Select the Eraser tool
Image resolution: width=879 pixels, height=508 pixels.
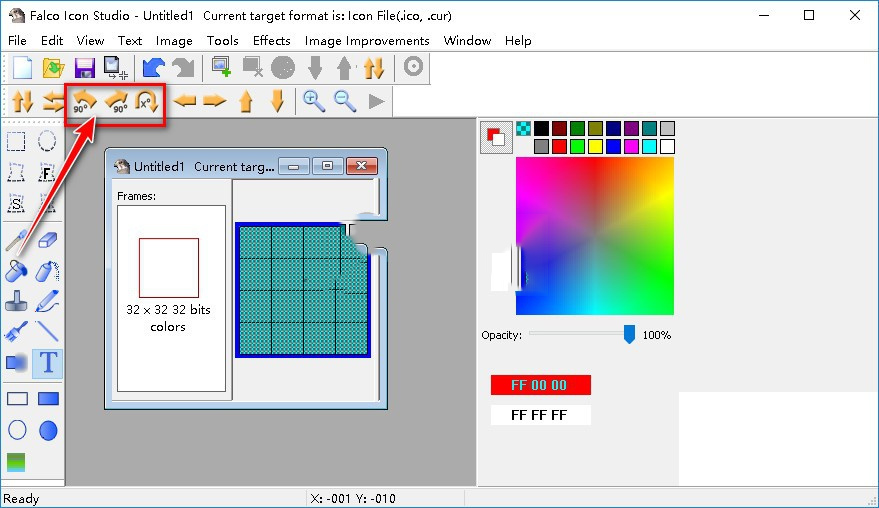tap(47, 241)
